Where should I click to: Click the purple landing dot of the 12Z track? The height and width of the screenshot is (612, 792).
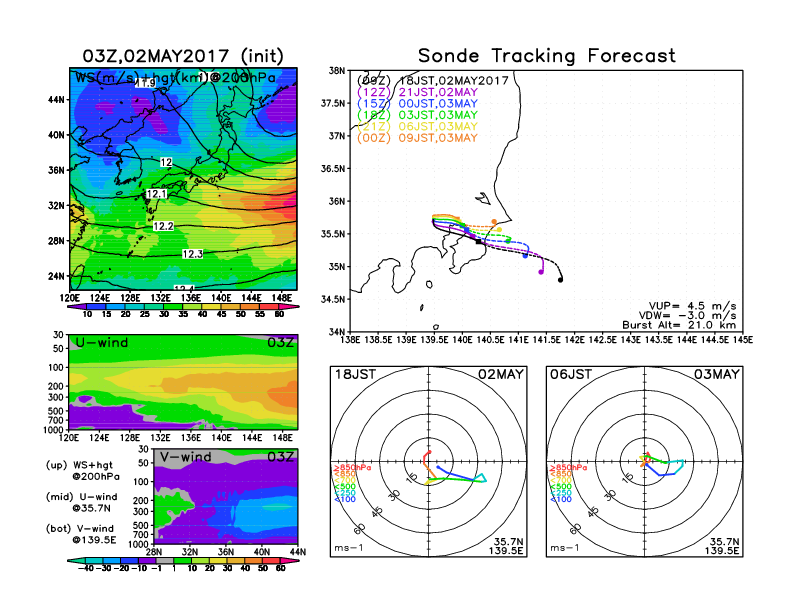(x=541, y=272)
